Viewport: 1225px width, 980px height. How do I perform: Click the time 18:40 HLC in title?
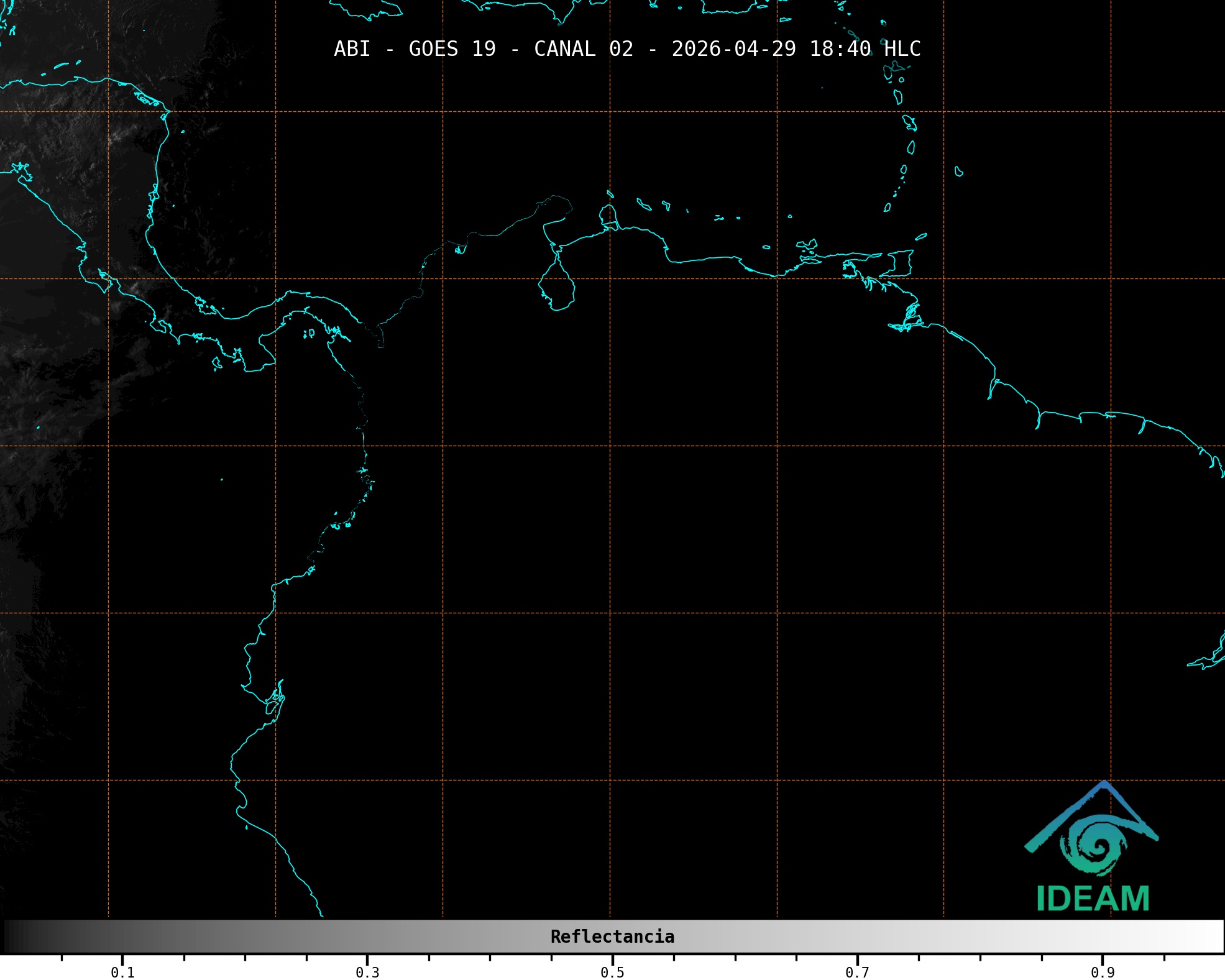pyautogui.click(x=865, y=49)
